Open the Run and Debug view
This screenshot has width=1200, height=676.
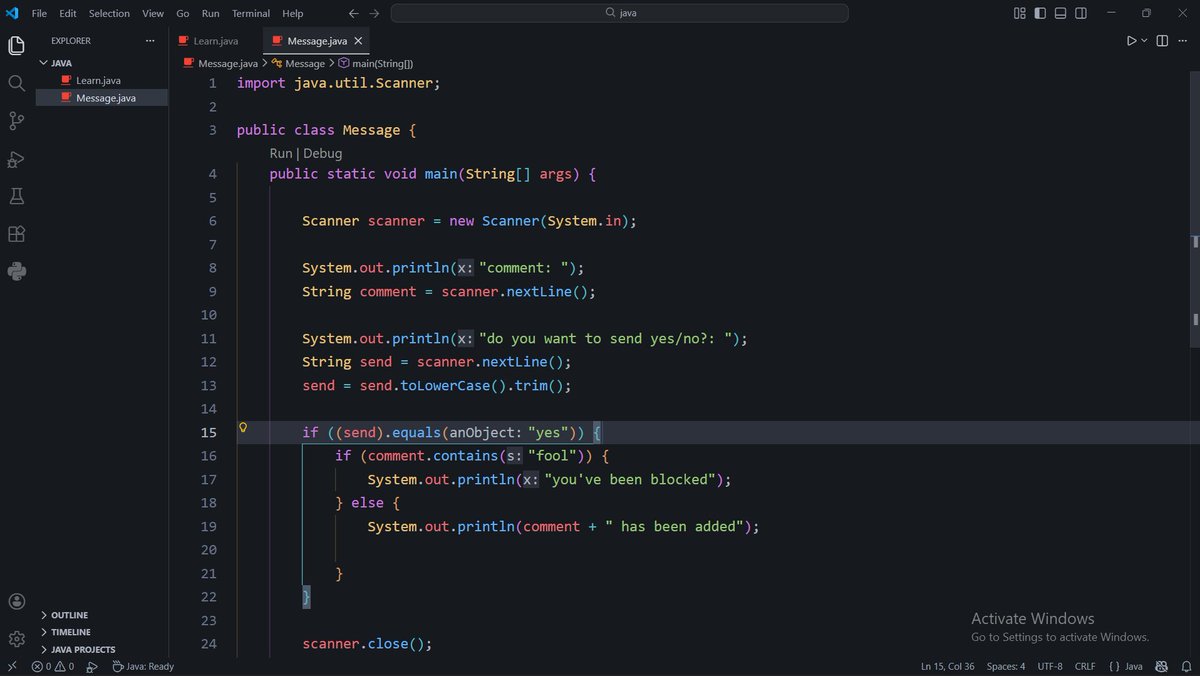17,159
